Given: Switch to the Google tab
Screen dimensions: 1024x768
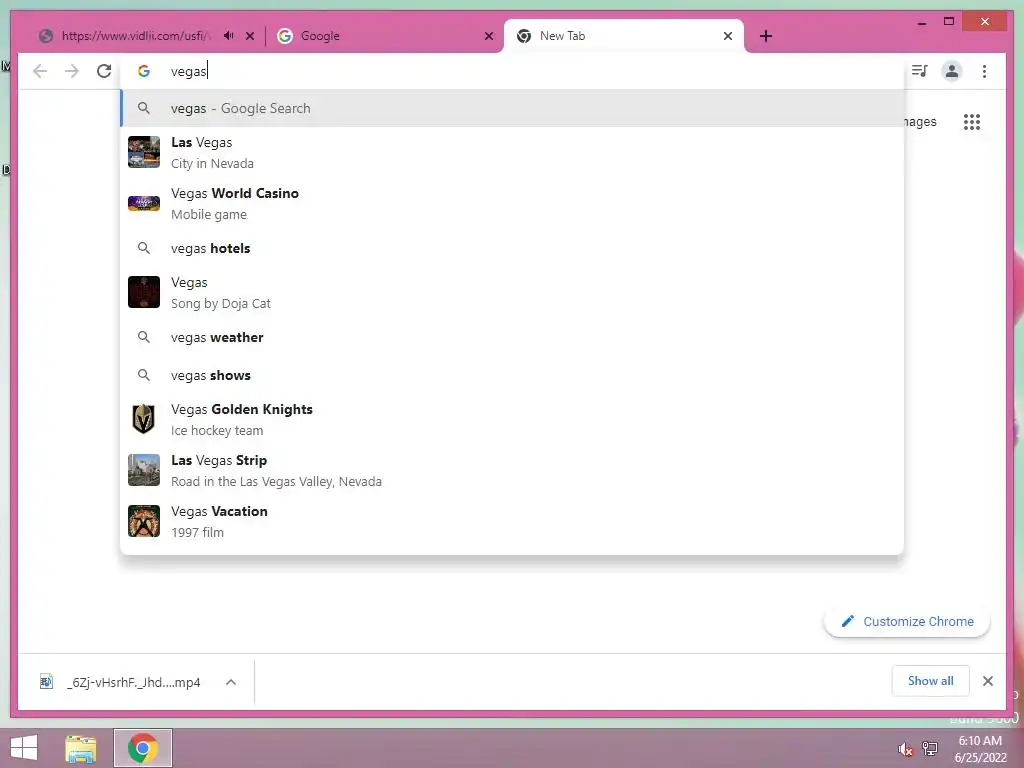Looking at the screenshot, I should click(x=384, y=36).
